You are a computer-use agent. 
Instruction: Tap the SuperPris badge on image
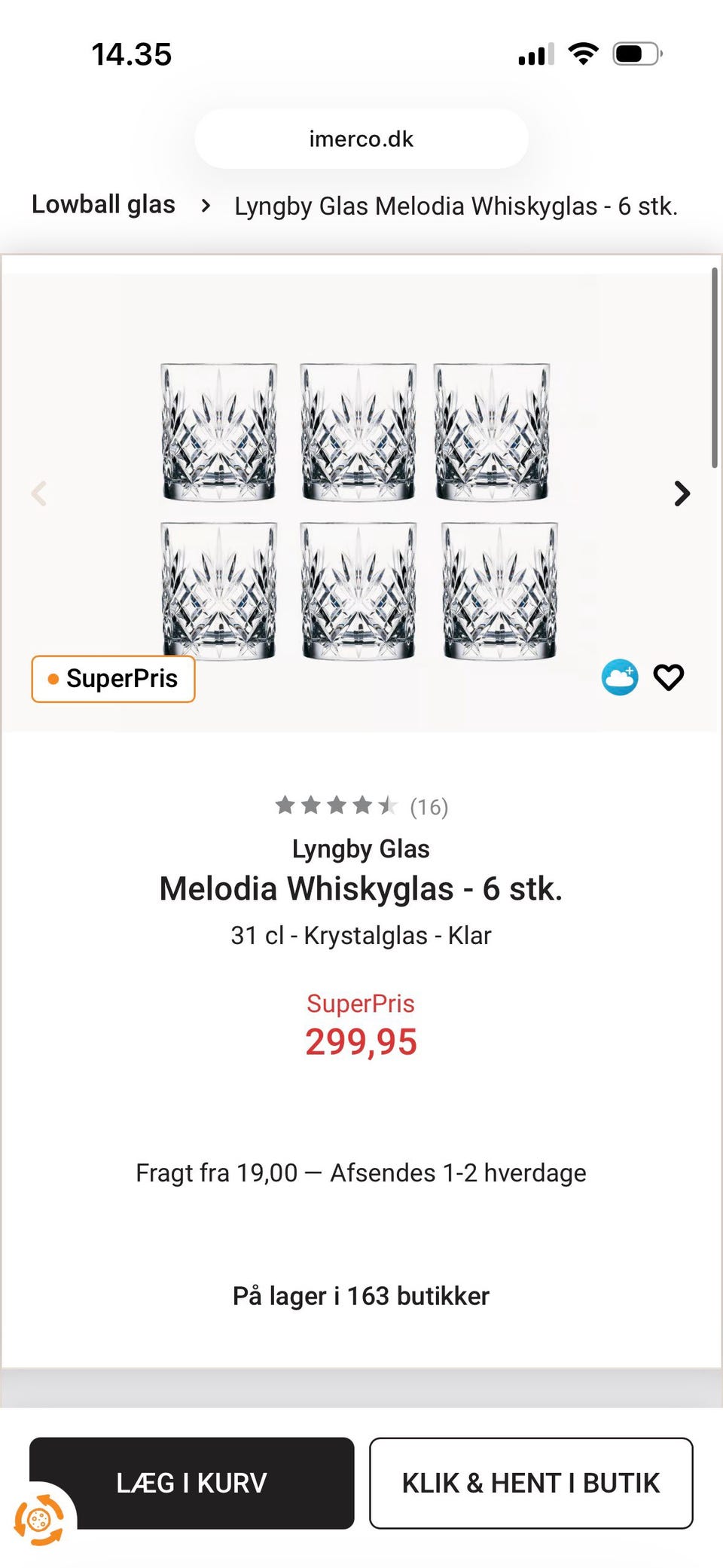tap(113, 679)
